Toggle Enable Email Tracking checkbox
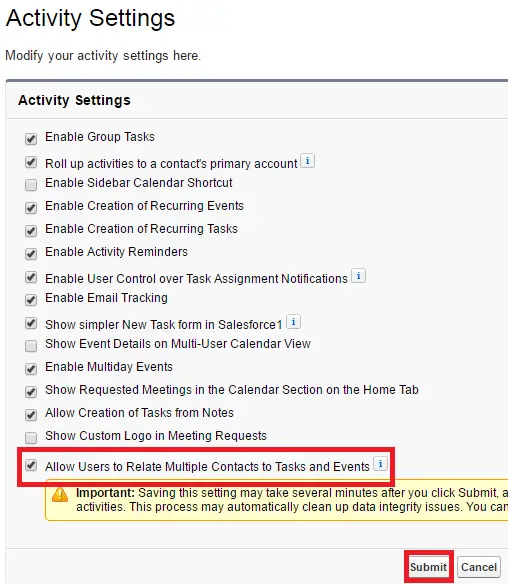The image size is (508, 584). (x=31, y=300)
